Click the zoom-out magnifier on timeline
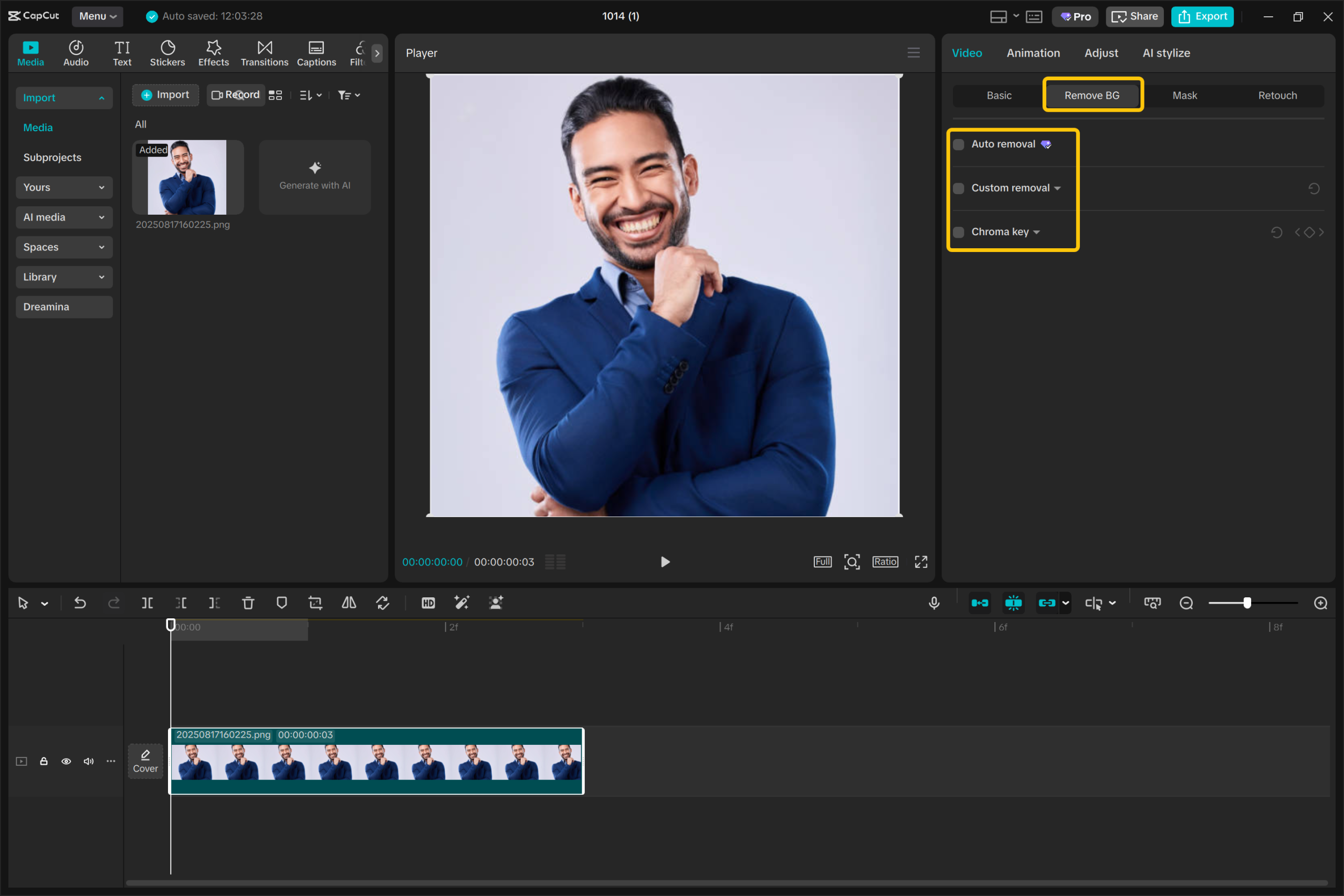 pyautogui.click(x=1186, y=603)
